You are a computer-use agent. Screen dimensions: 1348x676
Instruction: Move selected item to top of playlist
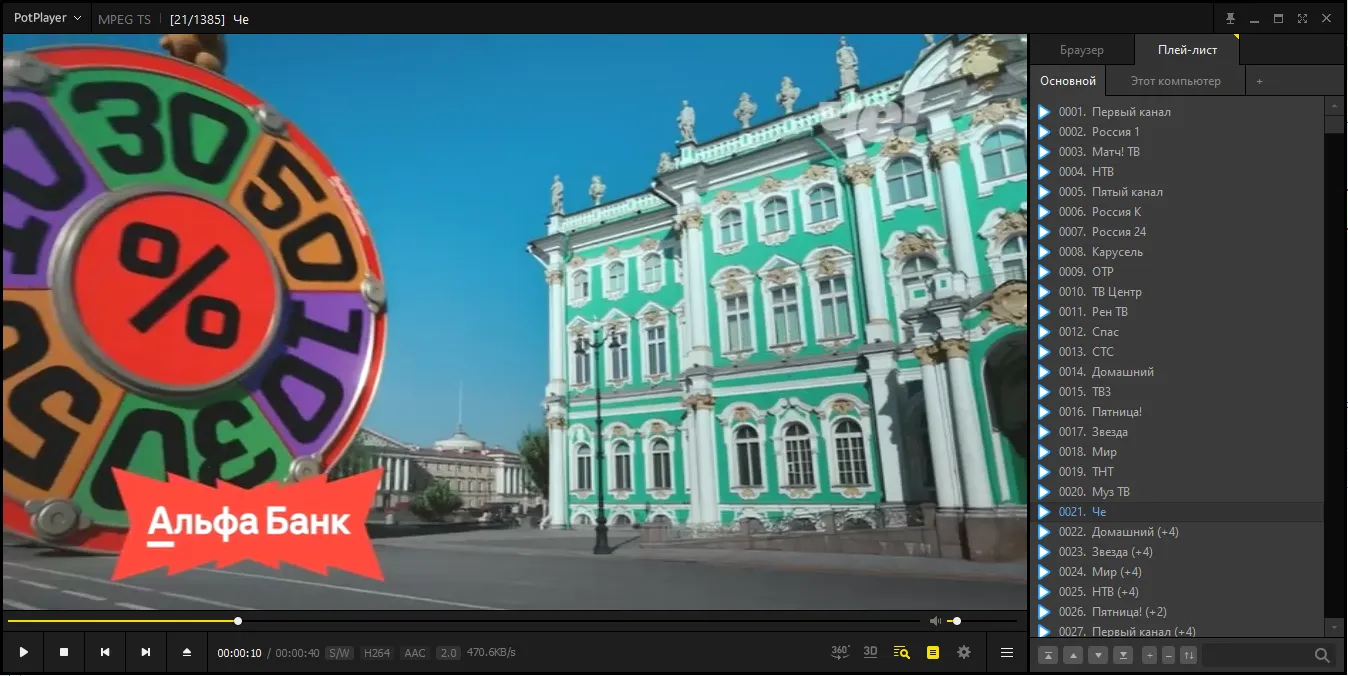(1048, 655)
